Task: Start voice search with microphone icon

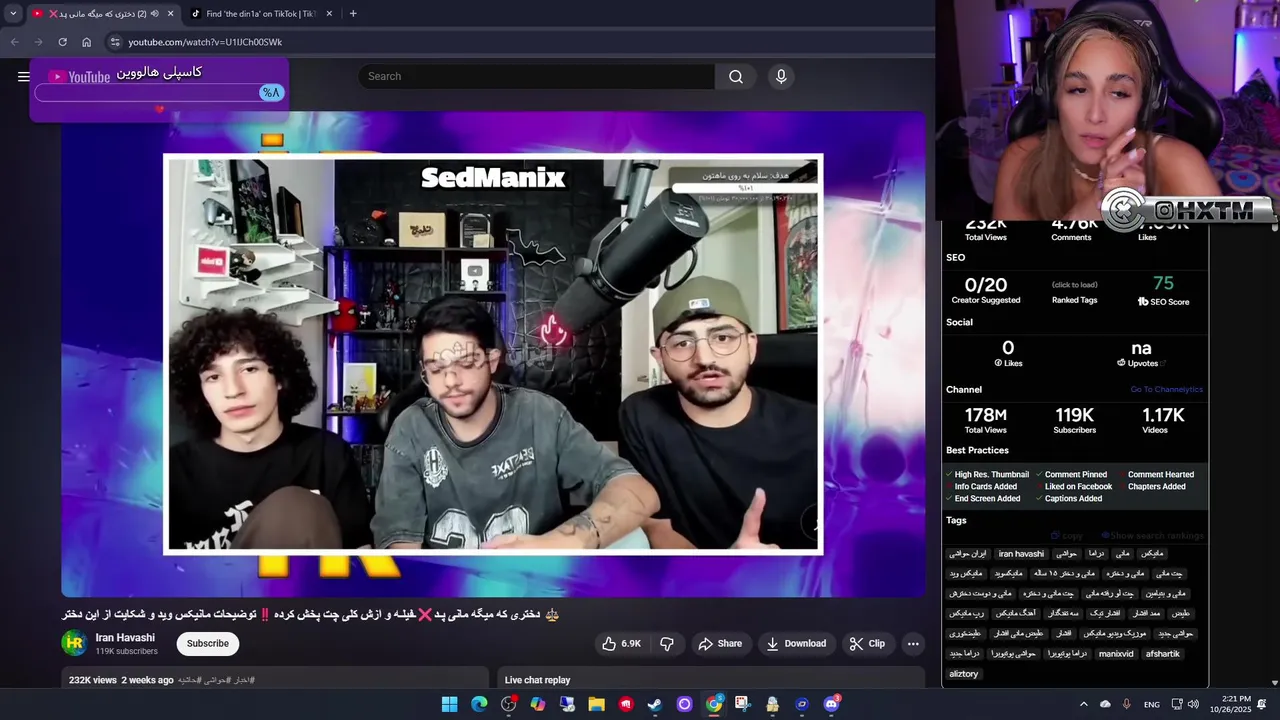Action: click(x=781, y=76)
